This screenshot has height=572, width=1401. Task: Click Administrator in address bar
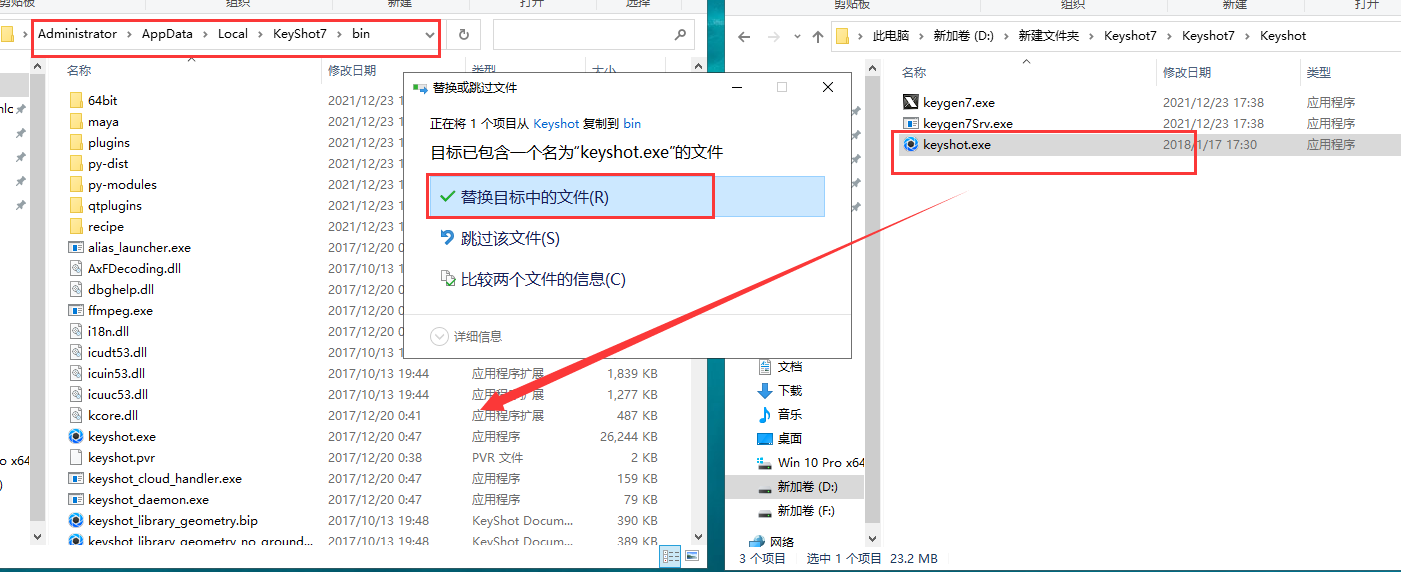77,34
